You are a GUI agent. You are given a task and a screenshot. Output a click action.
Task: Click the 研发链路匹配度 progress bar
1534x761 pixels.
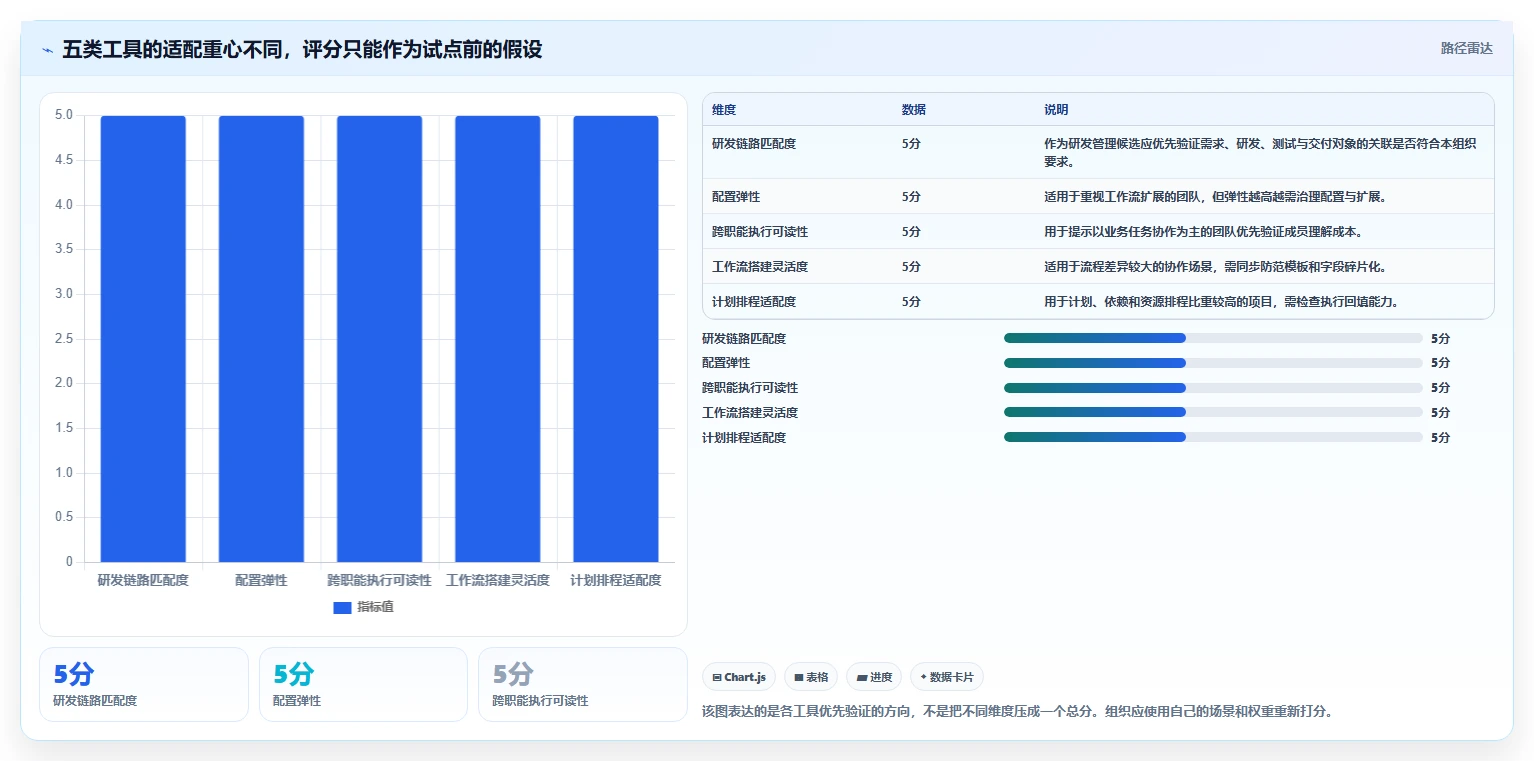pyautogui.click(x=1213, y=338)
